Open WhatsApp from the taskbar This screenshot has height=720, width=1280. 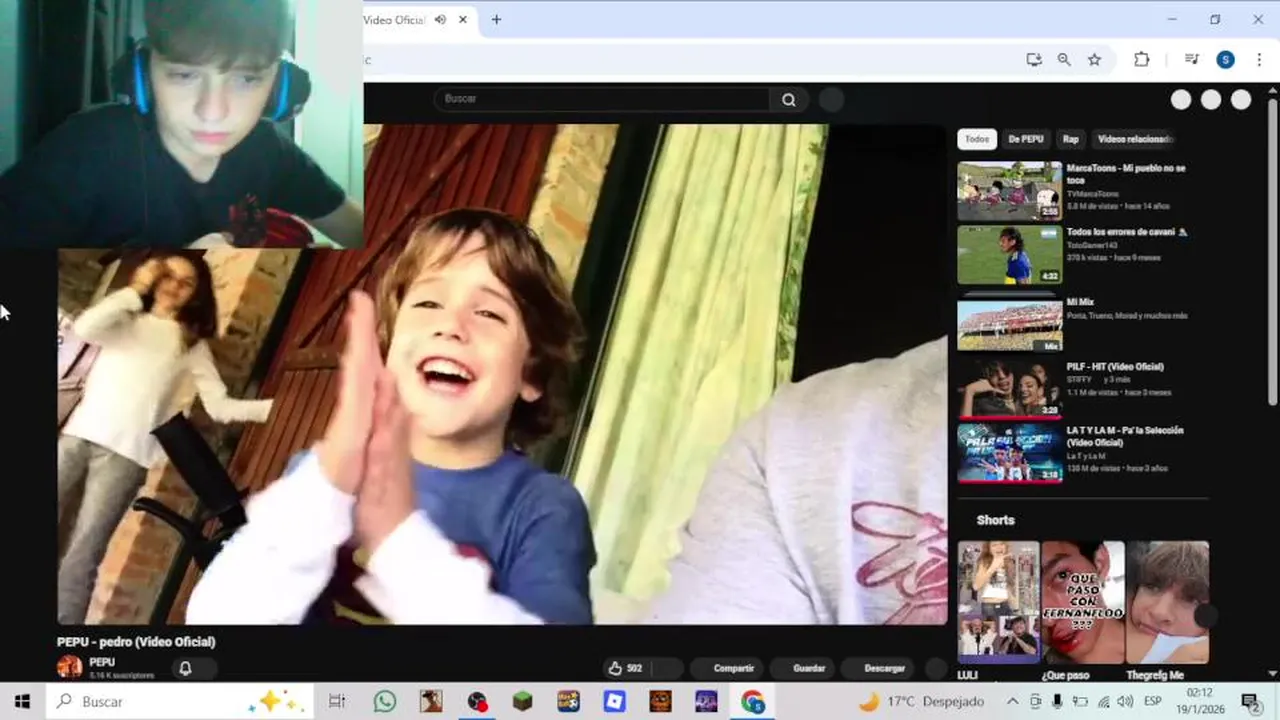tap(385, 702)
